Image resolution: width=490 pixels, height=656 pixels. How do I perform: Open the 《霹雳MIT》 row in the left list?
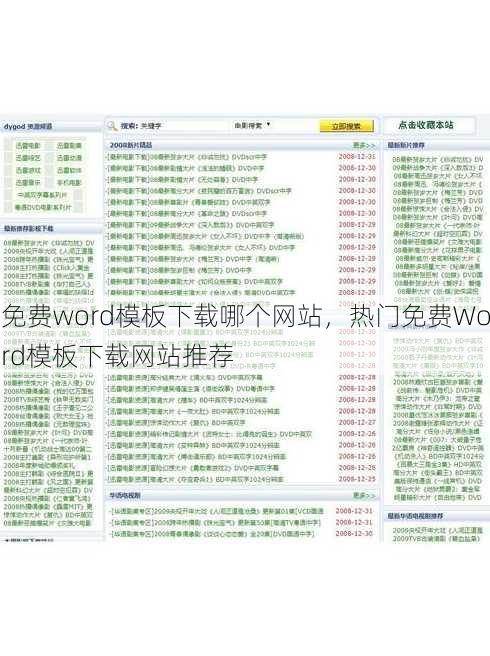pyautogui.click(x=48, y=507)
